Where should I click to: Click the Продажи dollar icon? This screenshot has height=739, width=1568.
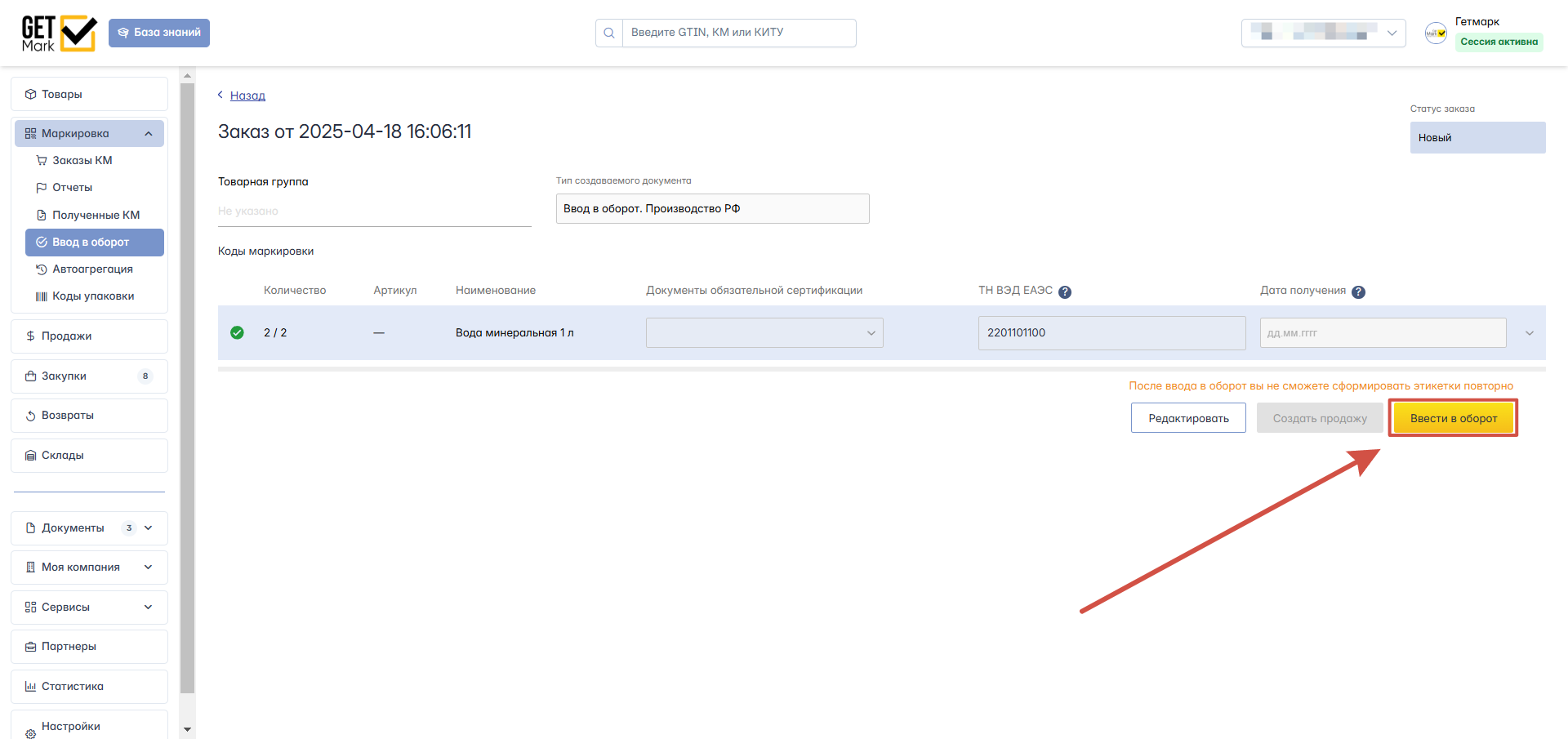[x=30, y=336]
